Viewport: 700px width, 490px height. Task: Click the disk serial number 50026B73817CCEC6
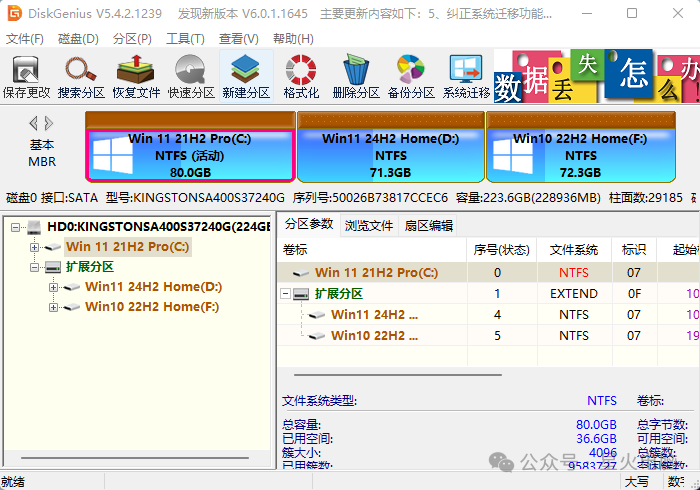coord(390,198)
